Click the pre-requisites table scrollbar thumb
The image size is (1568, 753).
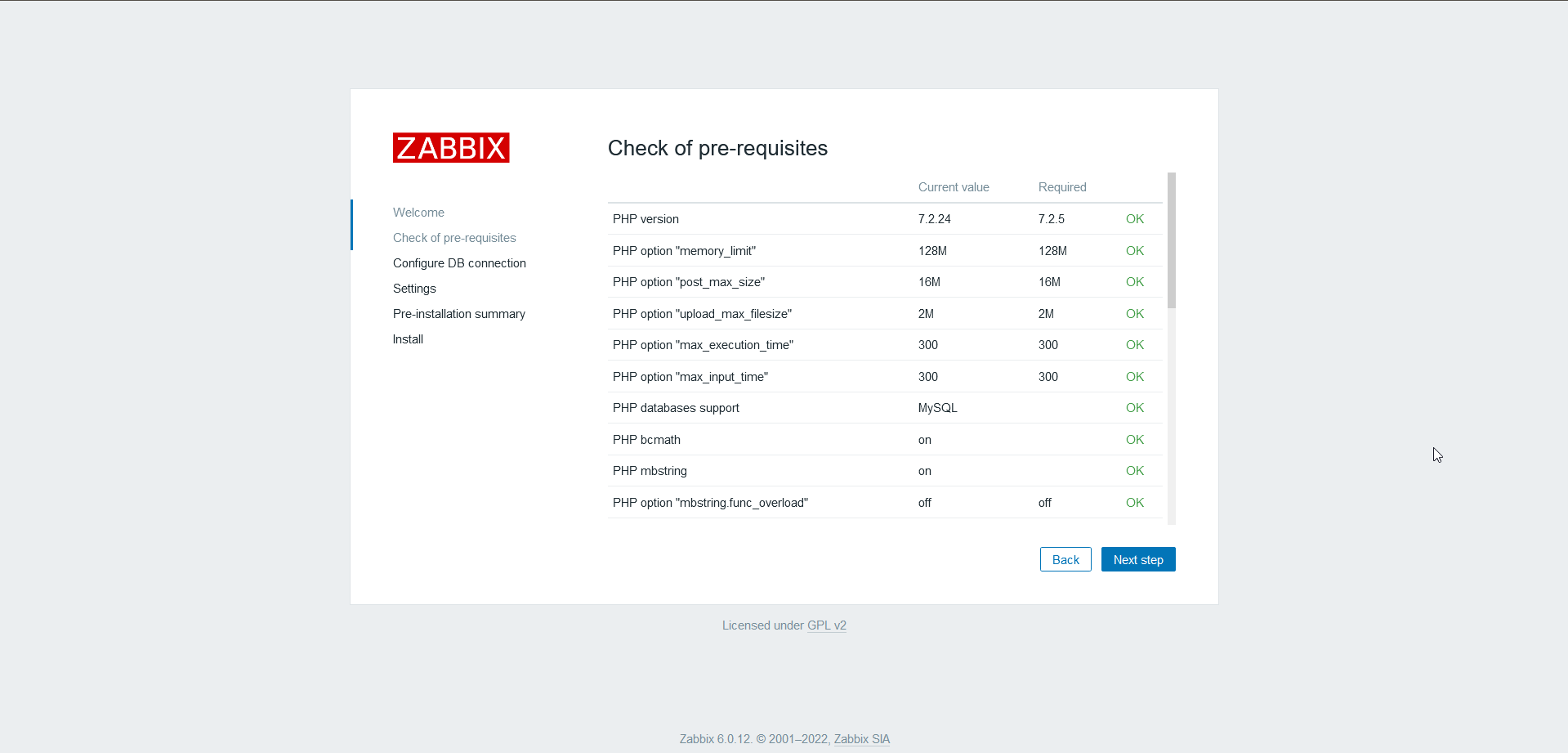coord(1172,240)
